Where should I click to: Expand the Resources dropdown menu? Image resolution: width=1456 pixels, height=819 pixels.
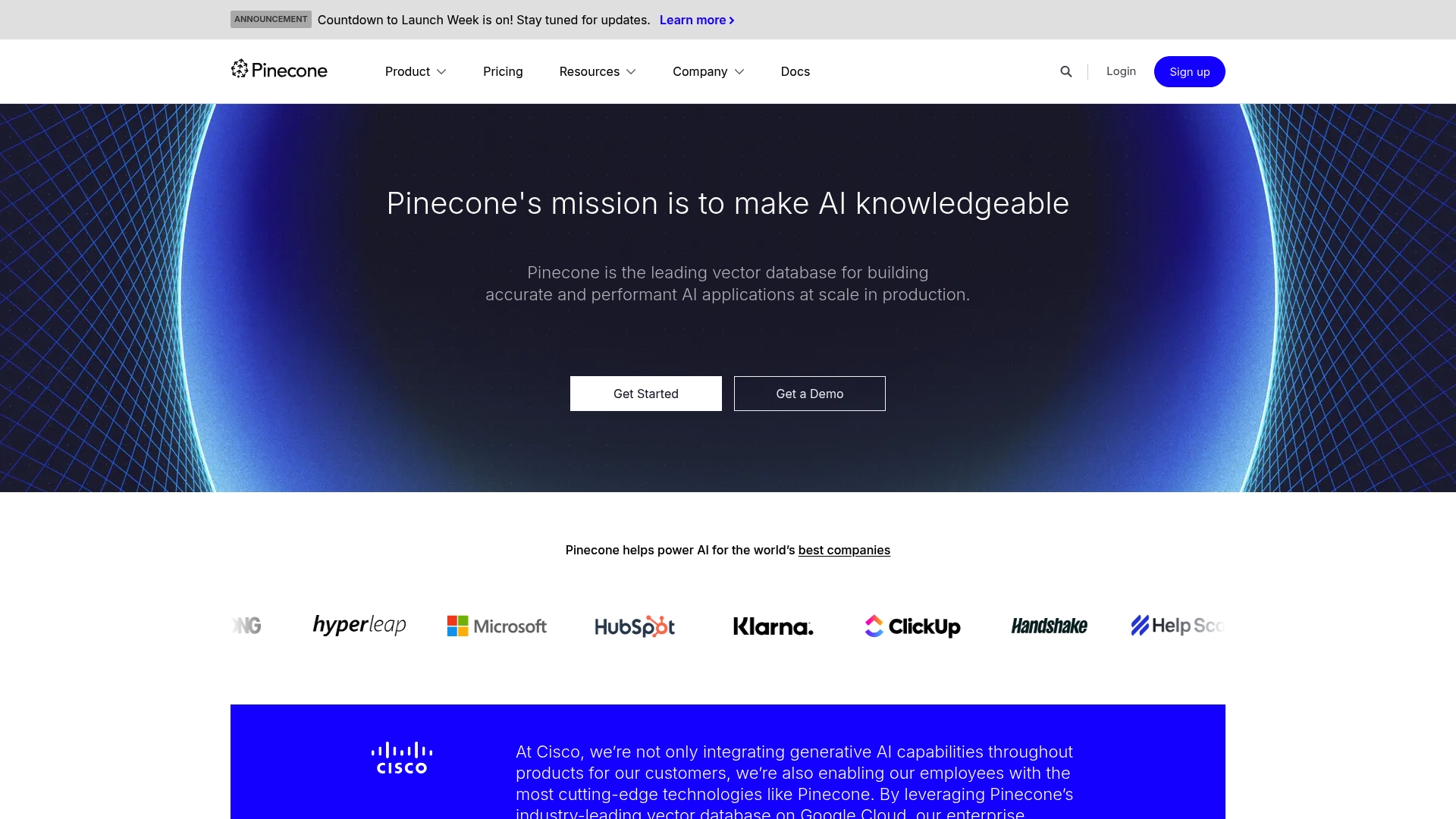[x=597, y=71]
